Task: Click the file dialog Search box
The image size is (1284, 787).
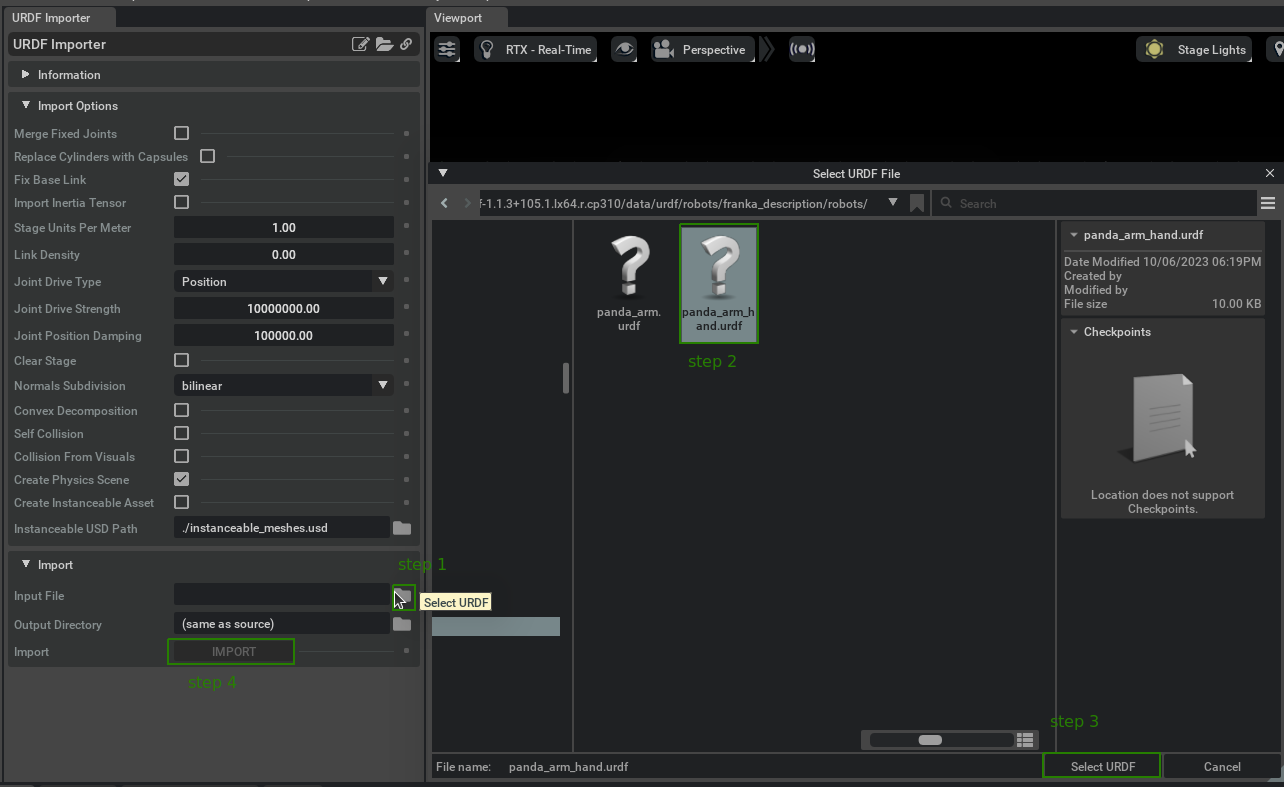Action: 1095,203
